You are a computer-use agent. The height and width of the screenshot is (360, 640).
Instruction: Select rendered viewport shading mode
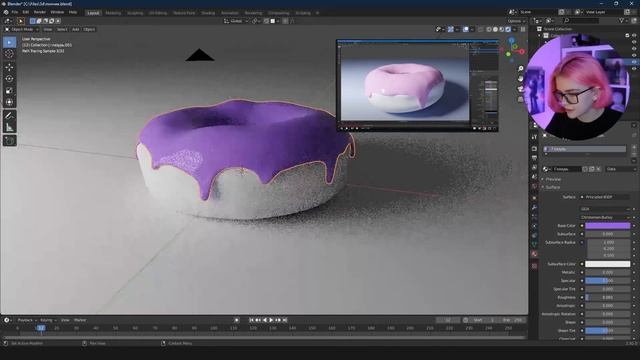pos(508,29)
